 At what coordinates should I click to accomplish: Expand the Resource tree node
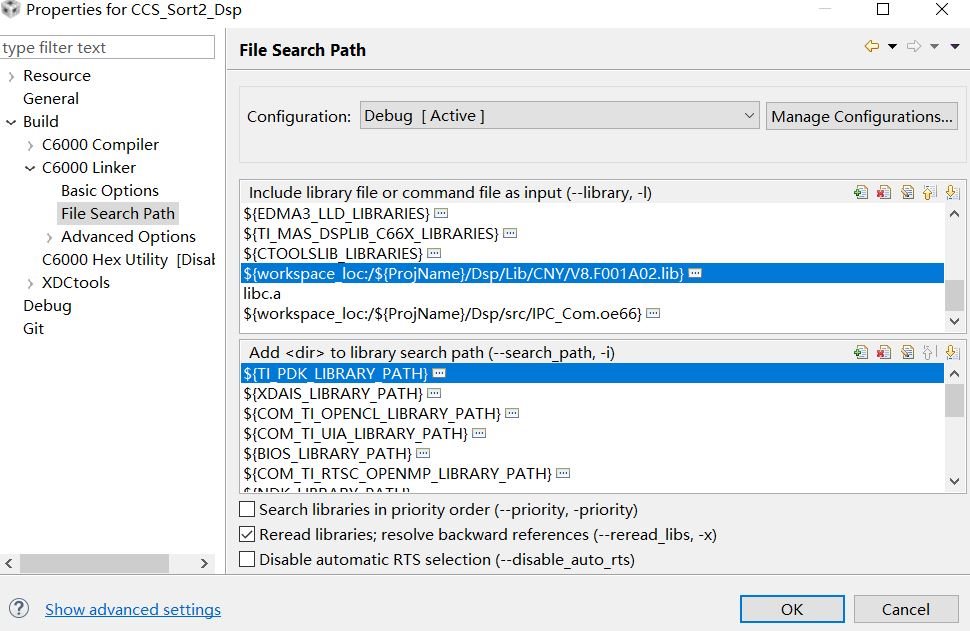pos(11,76)
